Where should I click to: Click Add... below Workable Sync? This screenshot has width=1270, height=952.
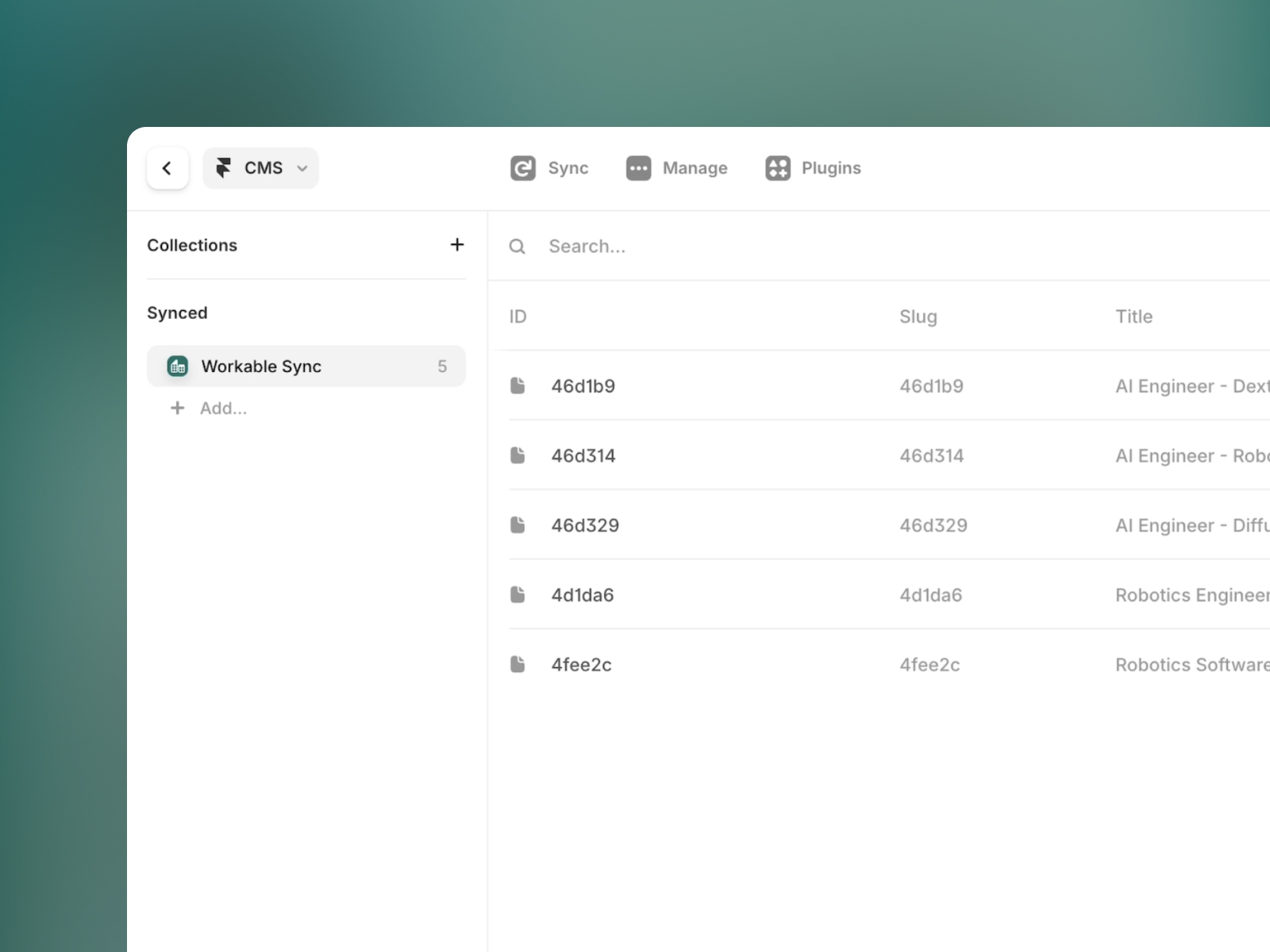pyautogui.click(x=223, y=408)
